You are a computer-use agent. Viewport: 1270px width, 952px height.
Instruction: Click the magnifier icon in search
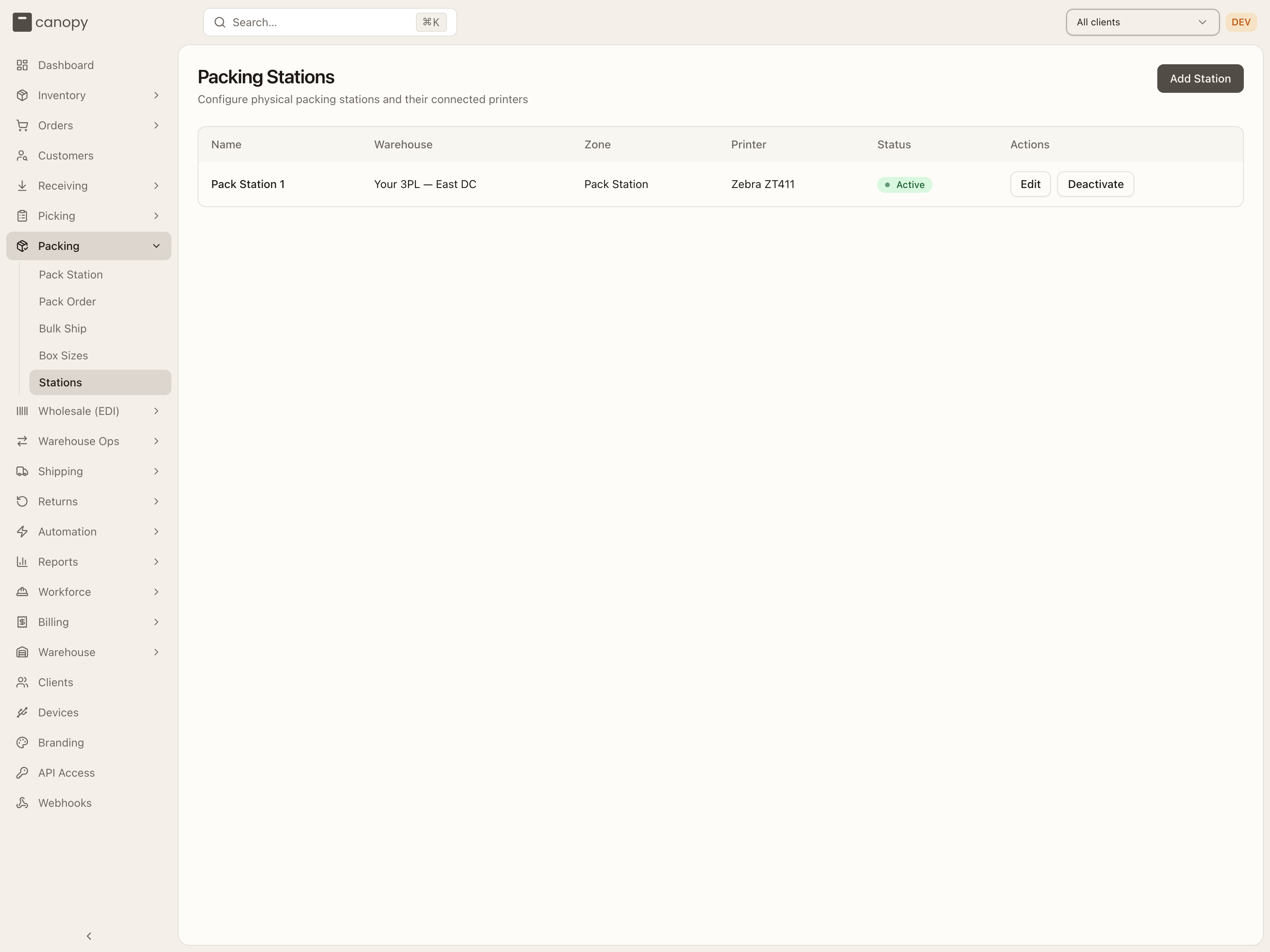pyautogui.click(x=219, y=22)
